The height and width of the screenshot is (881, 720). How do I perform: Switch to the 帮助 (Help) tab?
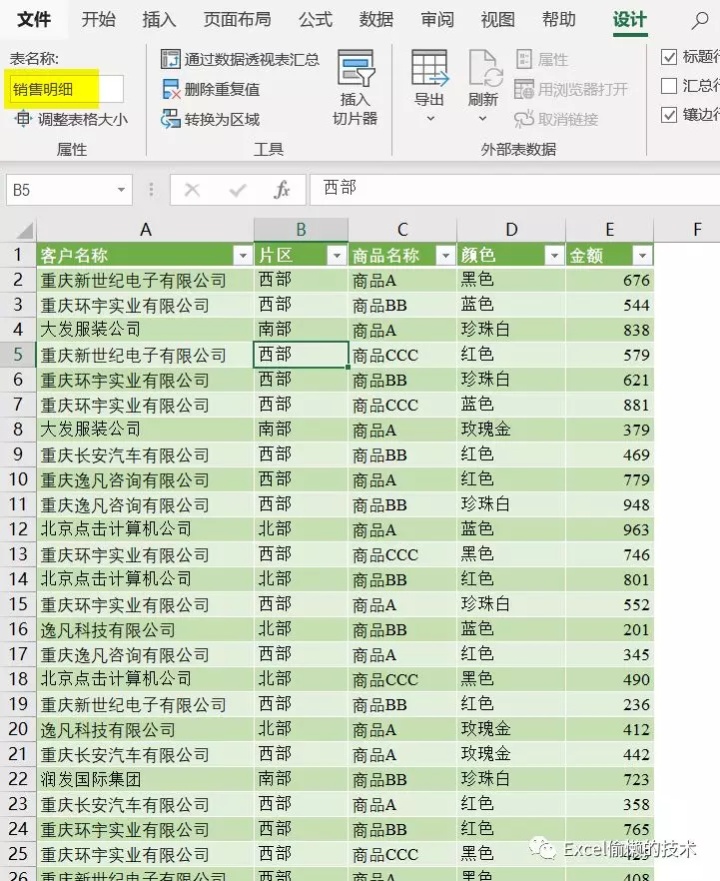point(559,20)
